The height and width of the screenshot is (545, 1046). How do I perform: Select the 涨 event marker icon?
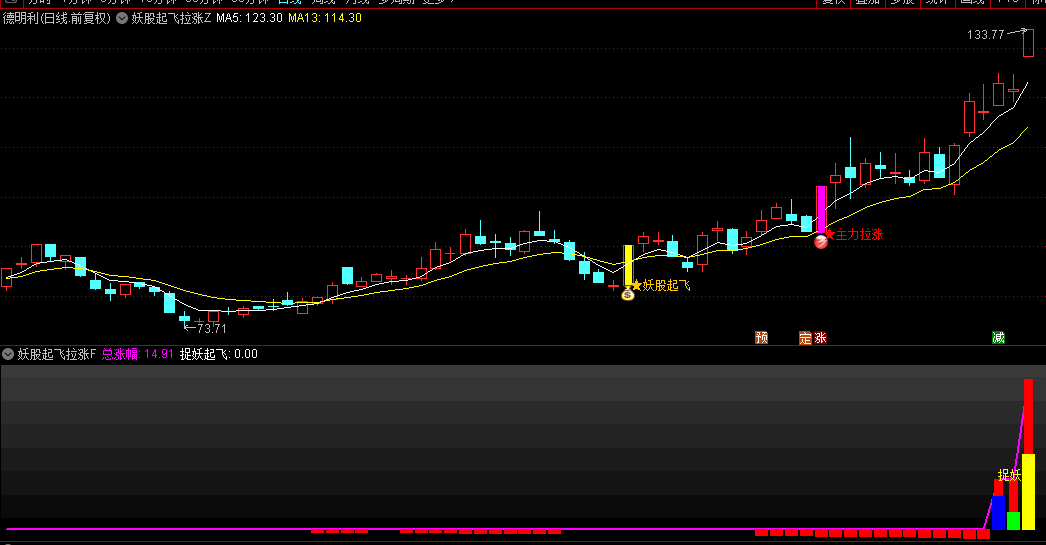point(820,338)
